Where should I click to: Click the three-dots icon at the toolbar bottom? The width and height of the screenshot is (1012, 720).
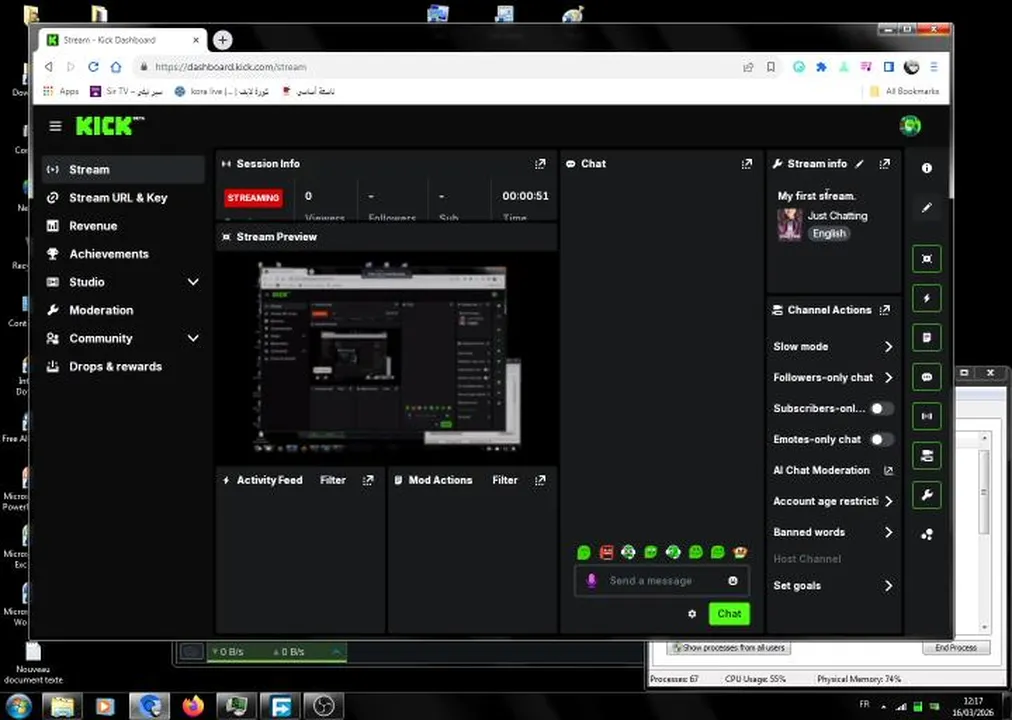pyautogui.click(x=927, y=534)
